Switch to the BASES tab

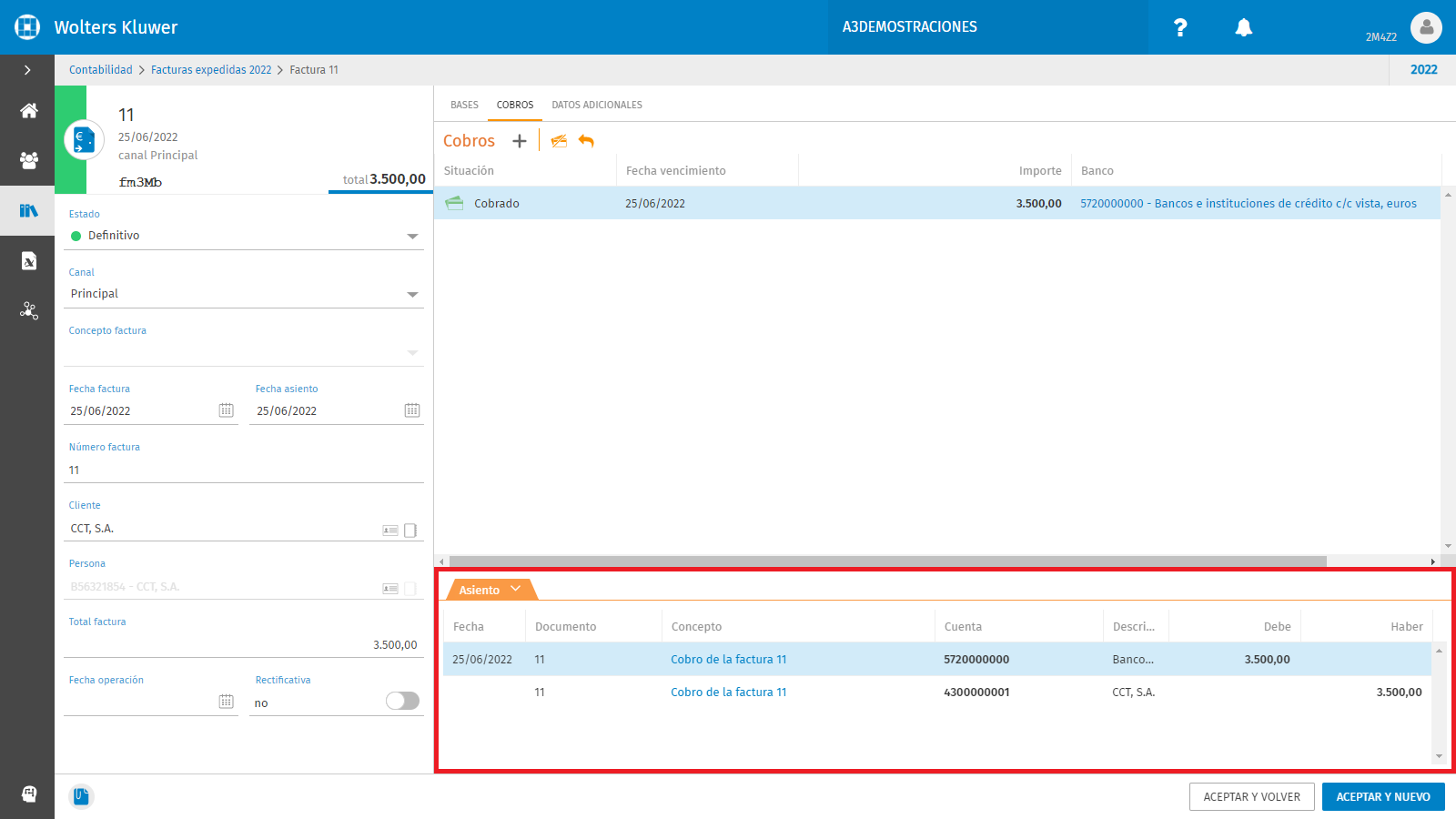pyautogui.click(x=464, y=105)
